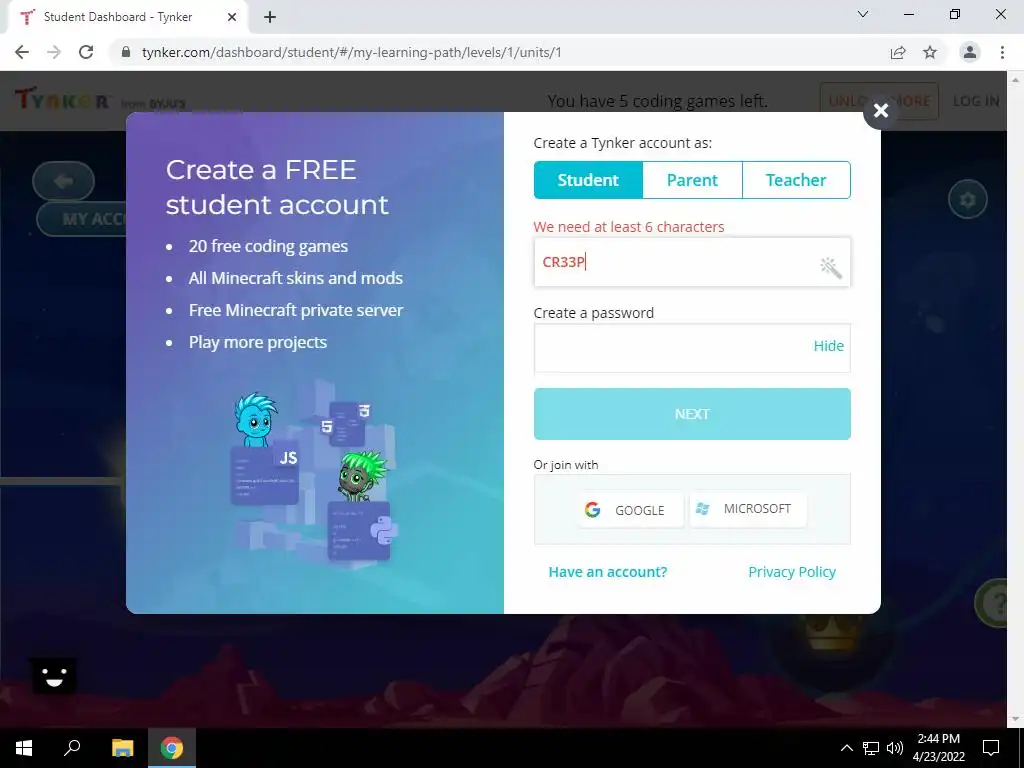1024x768 pixels.
Task: Open the Windows Start menu
Action: 24,748
